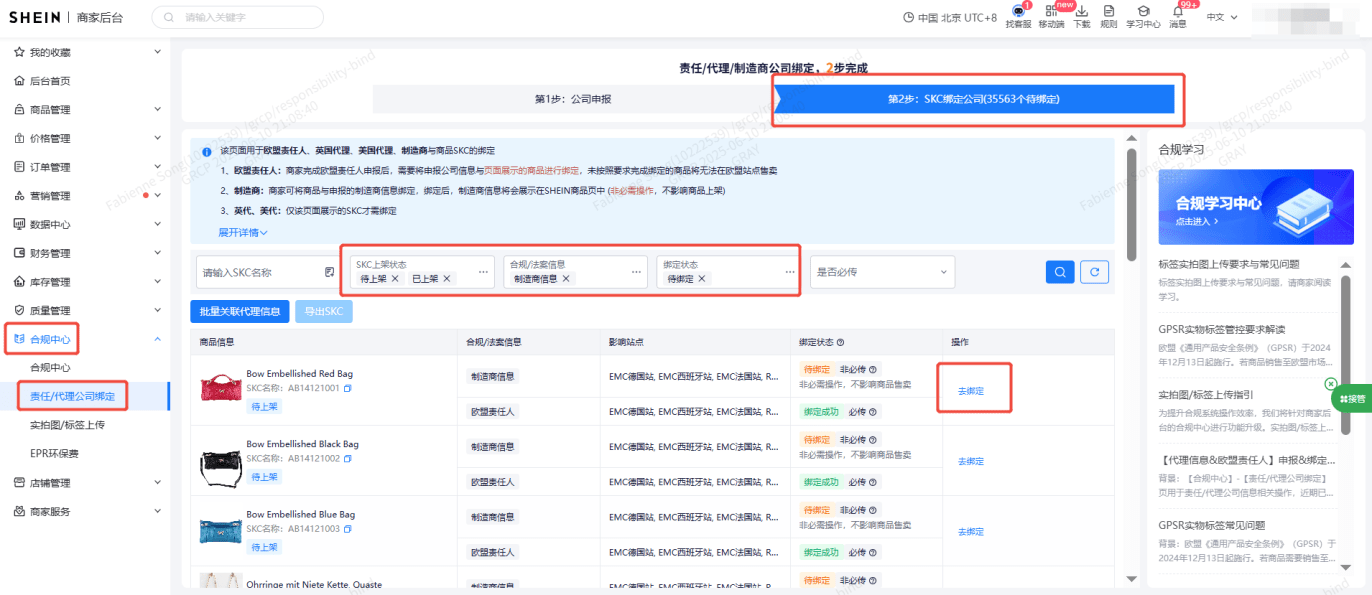Click the blue search magnifier button
The height and width of the screenshot is (595, 1372).
[1059, 271]
